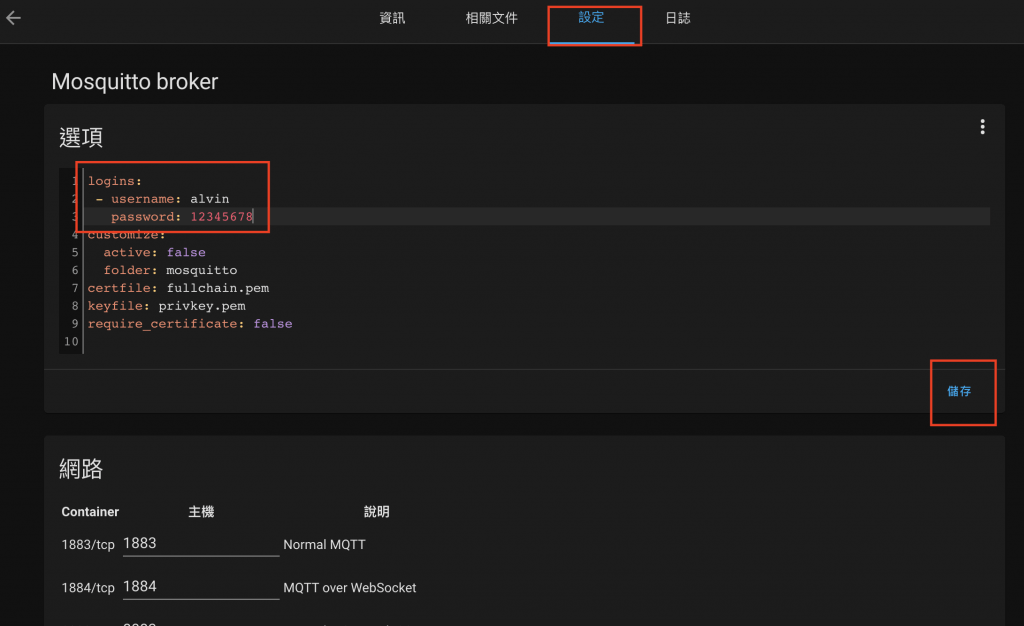The height and width of the screenshot is (626, 1024).
Task: Go to the 日誌 tab
Action: pos(678,18)
